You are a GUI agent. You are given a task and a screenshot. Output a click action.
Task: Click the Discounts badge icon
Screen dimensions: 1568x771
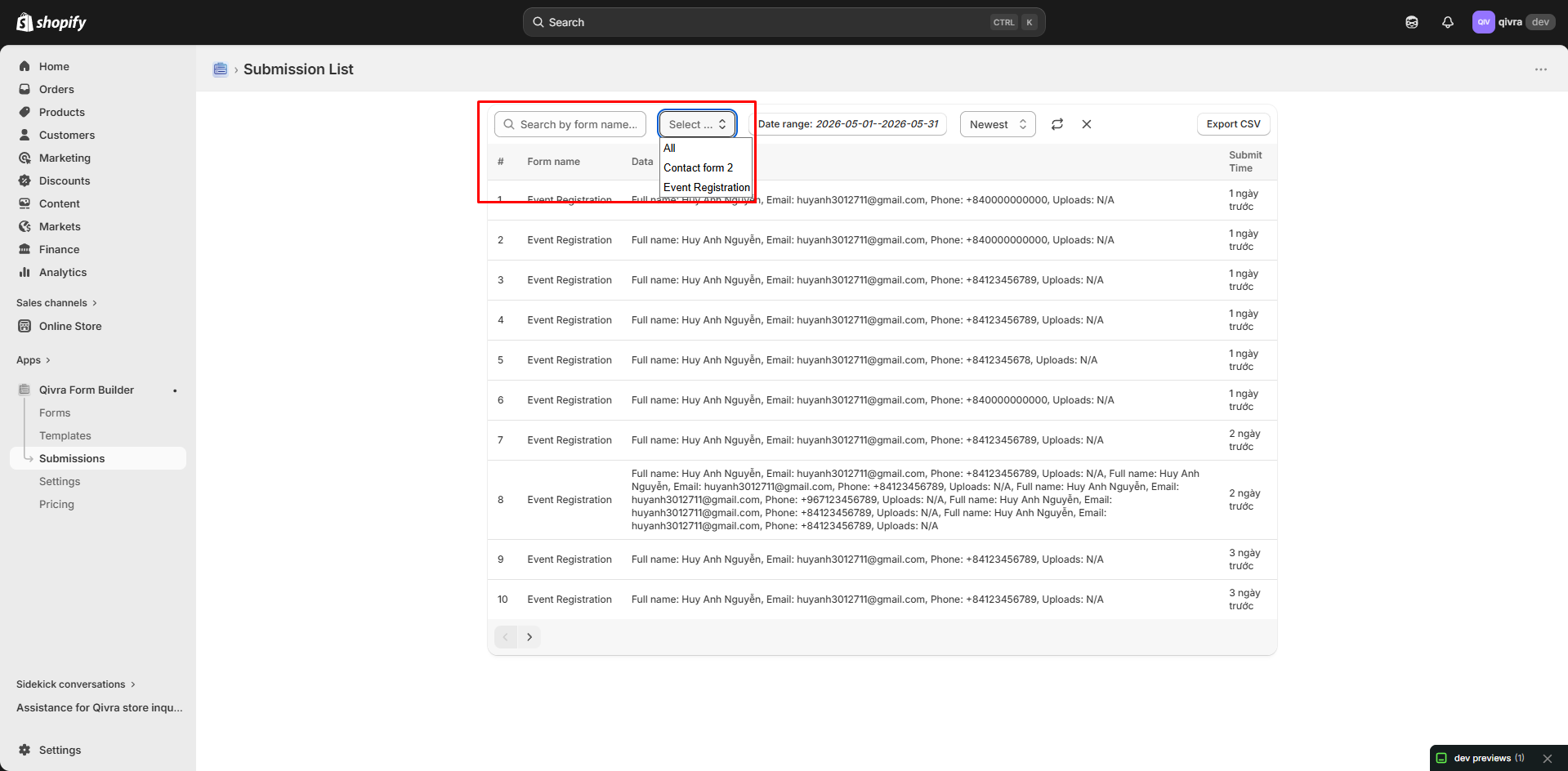[x=25, y=180]
